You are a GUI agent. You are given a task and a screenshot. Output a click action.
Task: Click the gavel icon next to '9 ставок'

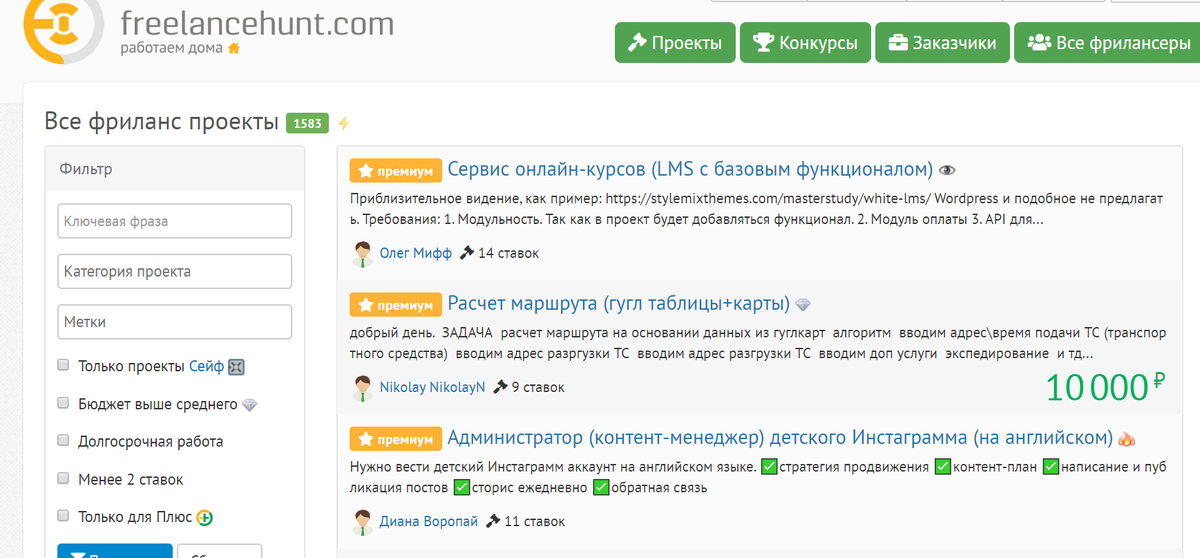tap(500, 387)
